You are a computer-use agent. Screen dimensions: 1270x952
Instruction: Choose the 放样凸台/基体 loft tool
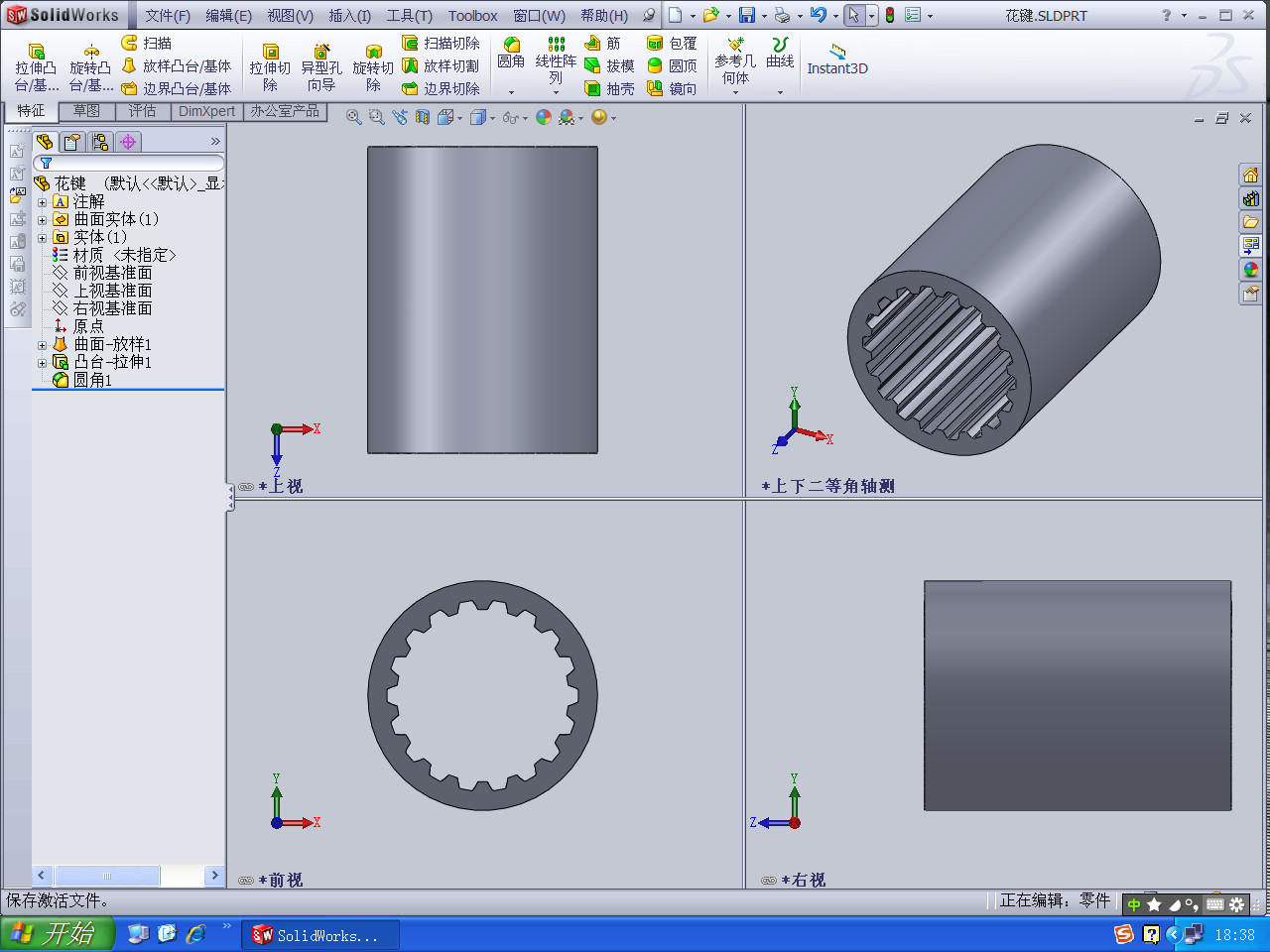tap(176, 65)
